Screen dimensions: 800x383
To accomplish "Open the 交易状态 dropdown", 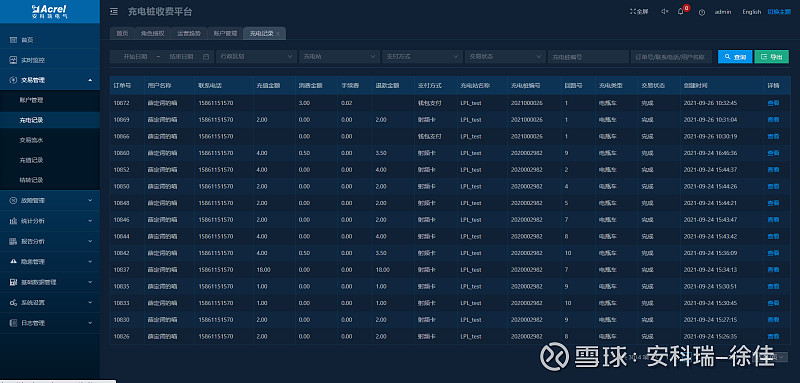I will (505, 57).
